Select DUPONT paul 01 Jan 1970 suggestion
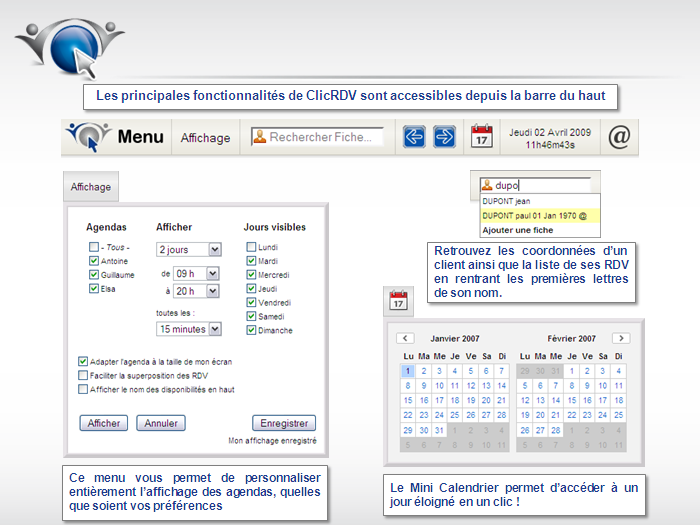 pos(540,216)
